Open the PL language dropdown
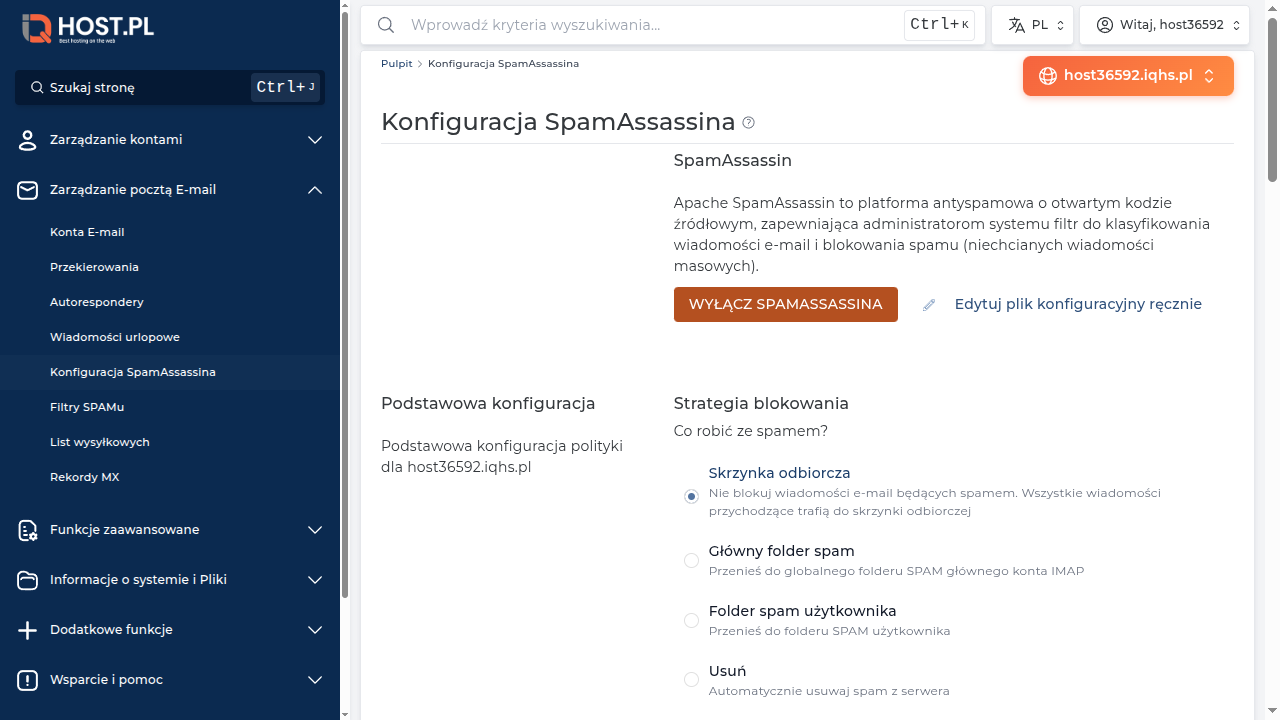1280x720 pixels. (x=1033, y=25)
